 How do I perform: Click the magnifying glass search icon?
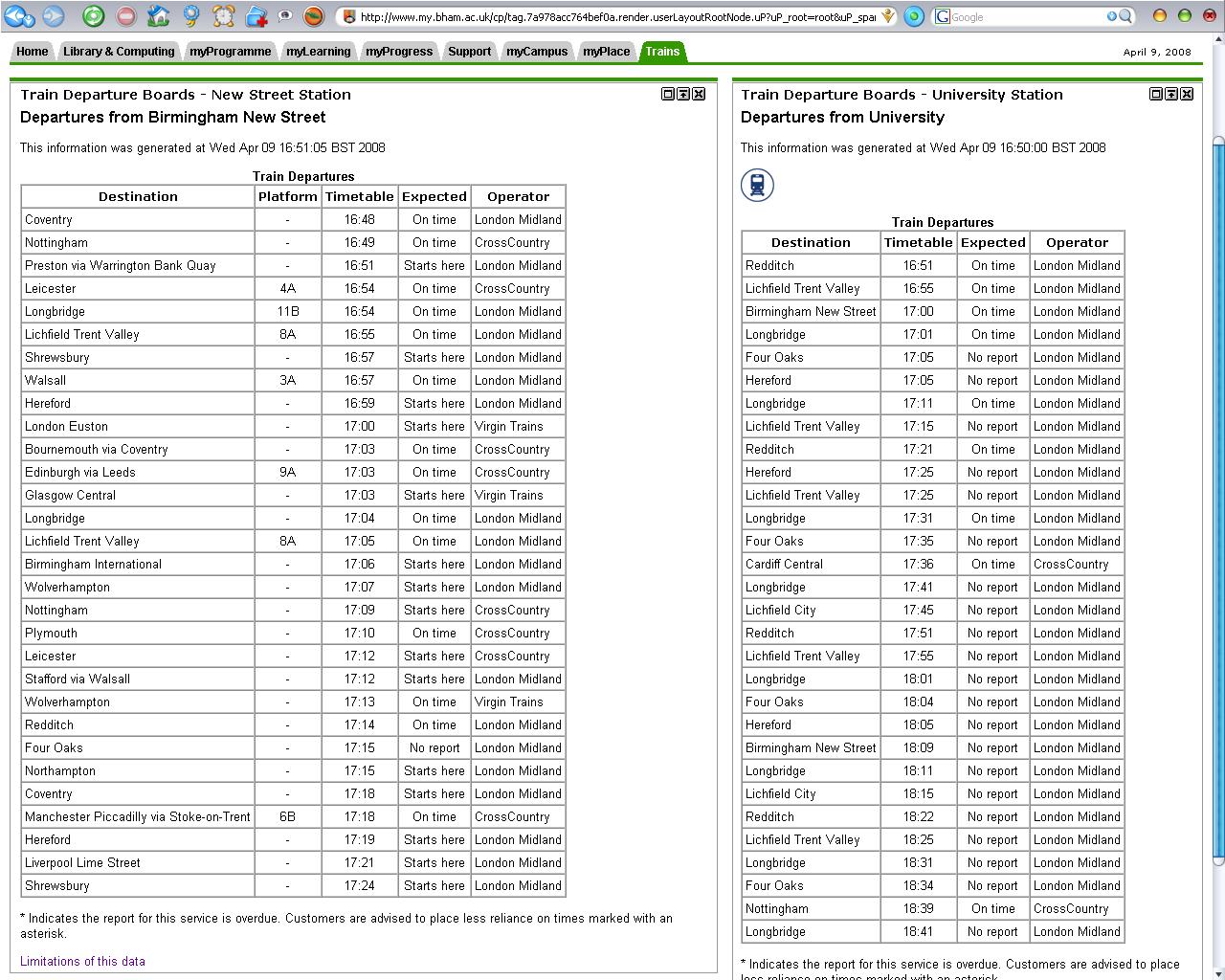pos(1126,16)
